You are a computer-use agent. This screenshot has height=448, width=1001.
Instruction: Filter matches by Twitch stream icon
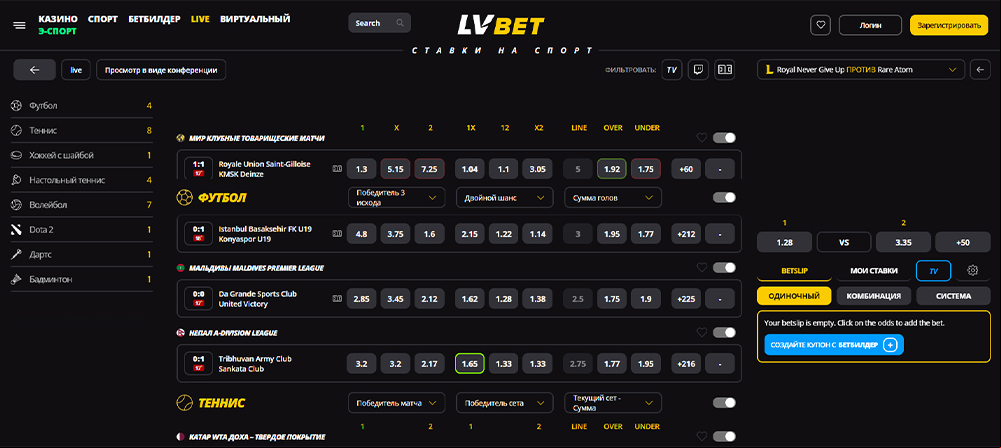click(x=698, y=70)
